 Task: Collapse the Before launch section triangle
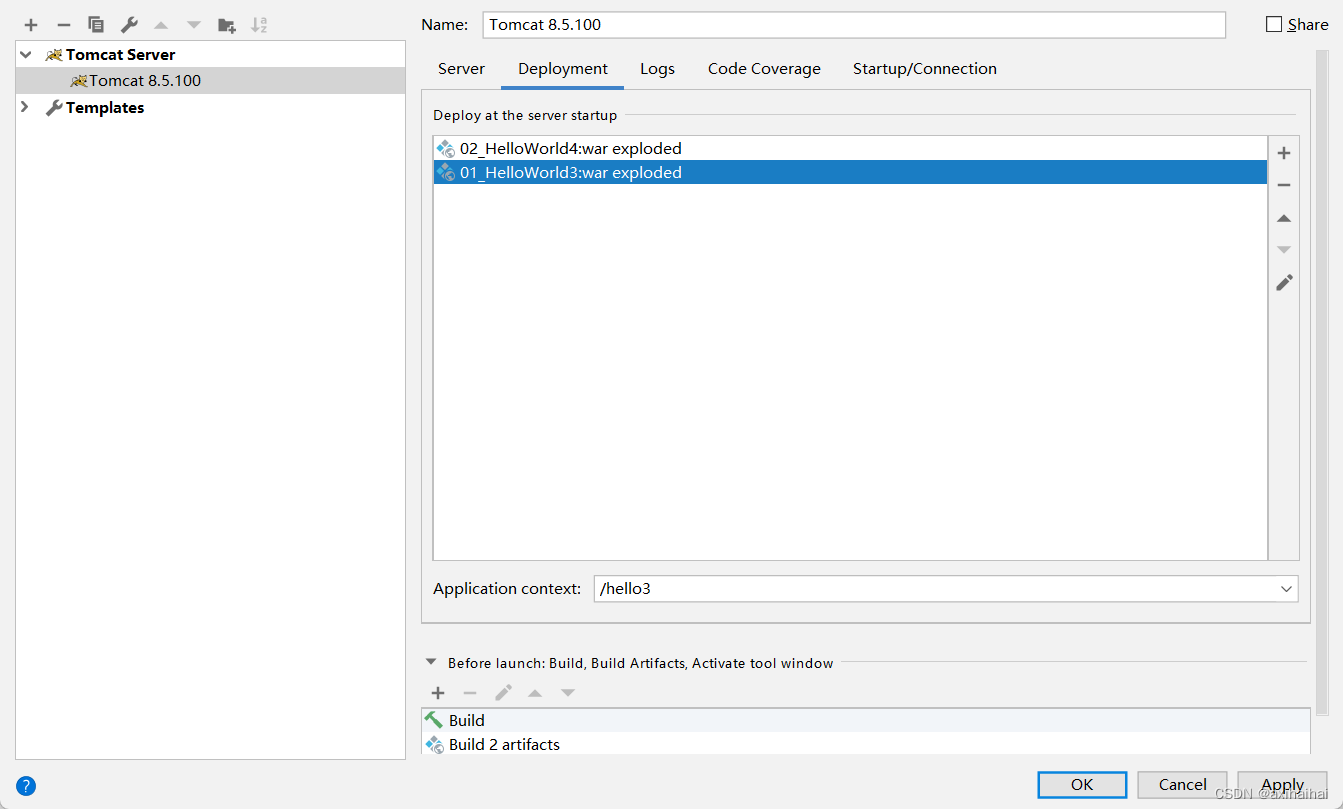pyautogui.click(x=431, y=662)
